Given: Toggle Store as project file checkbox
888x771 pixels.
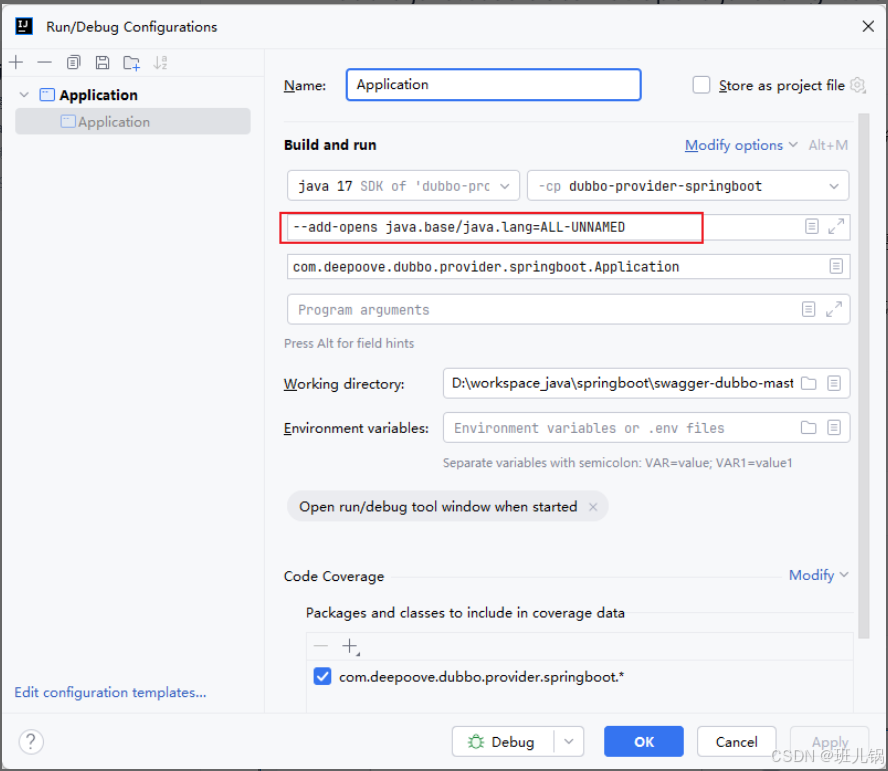Looking at the screenshot, I should pyautogui.click(x=701, y=85).
